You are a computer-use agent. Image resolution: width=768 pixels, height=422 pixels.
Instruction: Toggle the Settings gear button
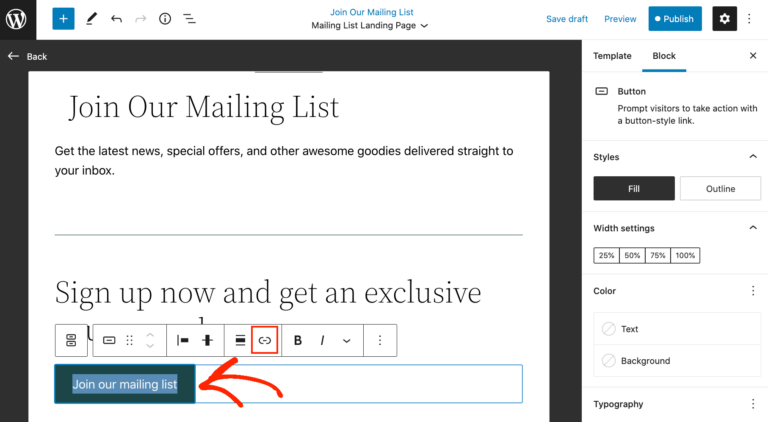tap(724, 19)
